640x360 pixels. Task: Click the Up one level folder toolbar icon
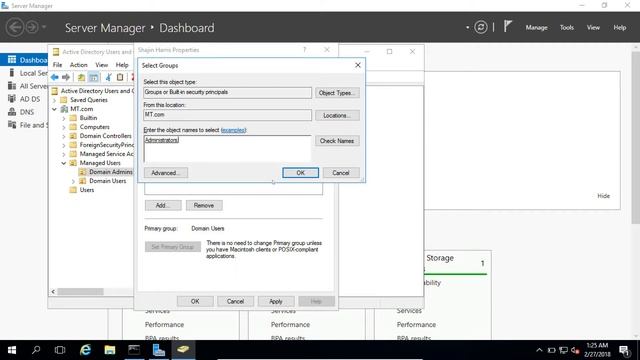(81, 77)
